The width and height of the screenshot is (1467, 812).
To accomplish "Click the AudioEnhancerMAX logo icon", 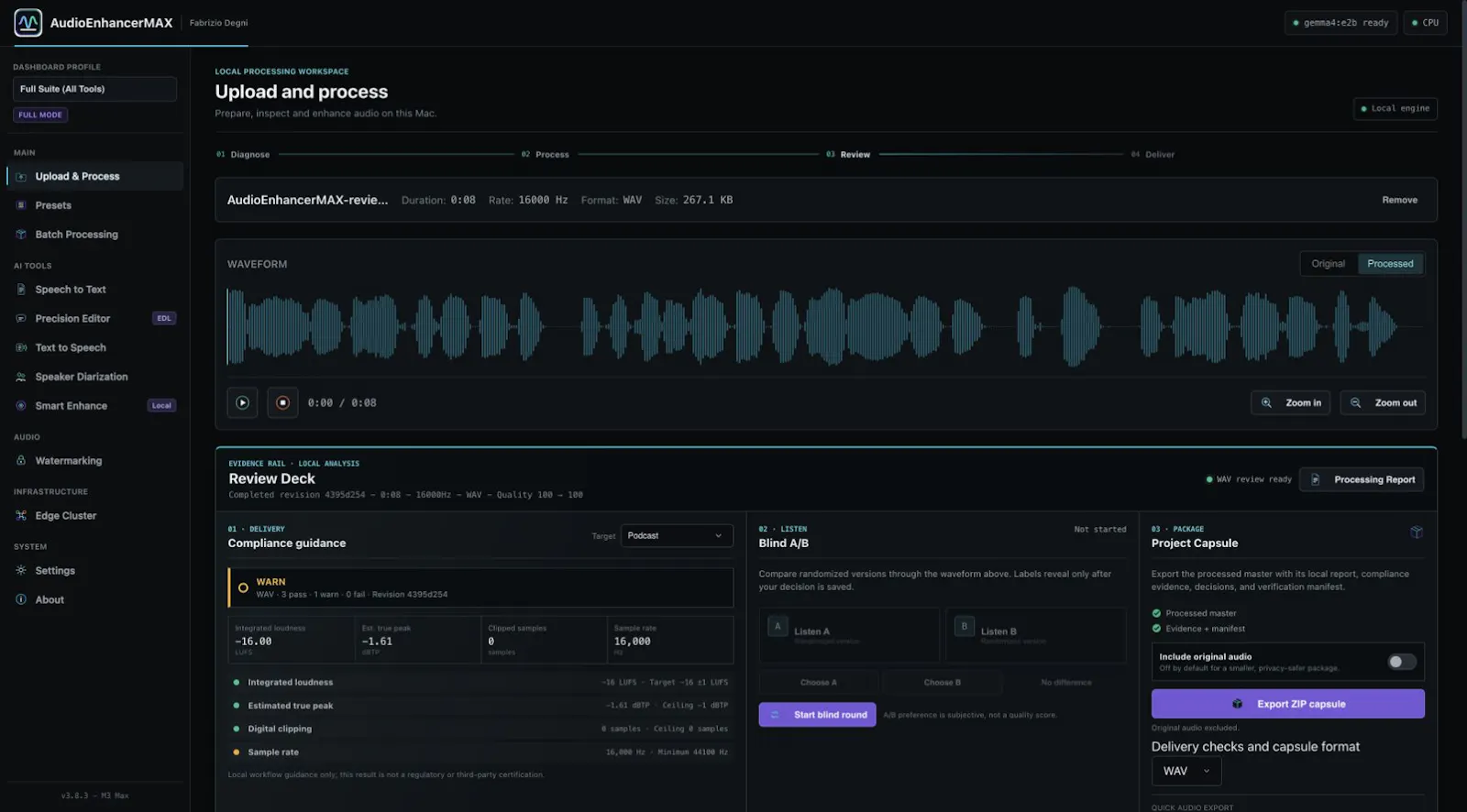I will pyautogui.click(x=28, y=22).
